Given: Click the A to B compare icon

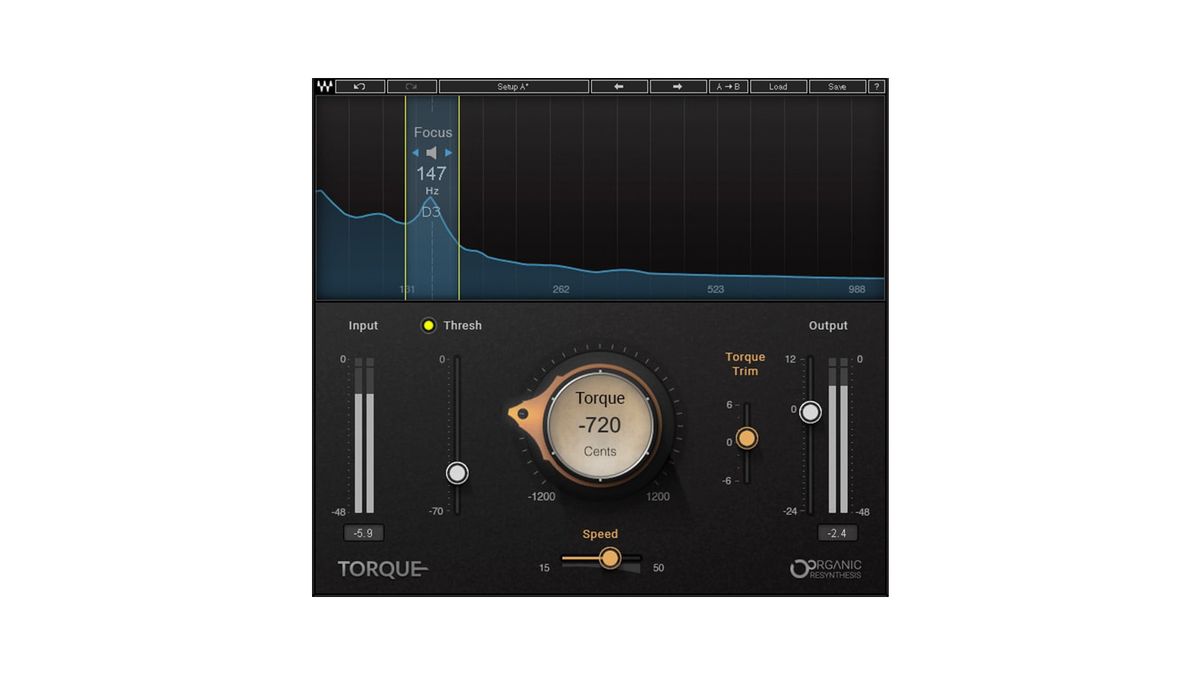Looking at the screenshot, I should tap(730, 86).
